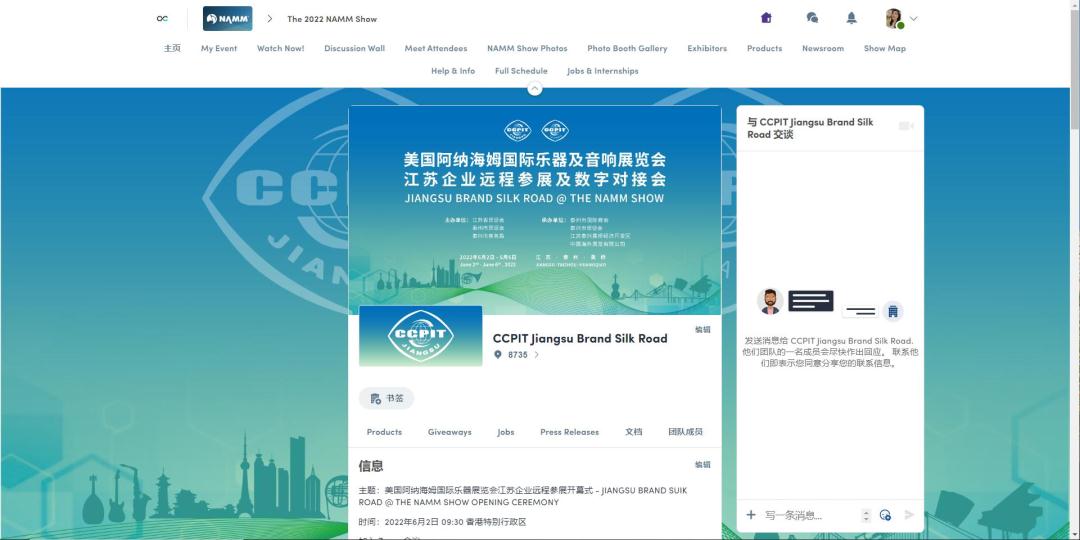Open the NAMM Show Photos menu item
Screen dimensions: 1080x540
coord(527,48)
